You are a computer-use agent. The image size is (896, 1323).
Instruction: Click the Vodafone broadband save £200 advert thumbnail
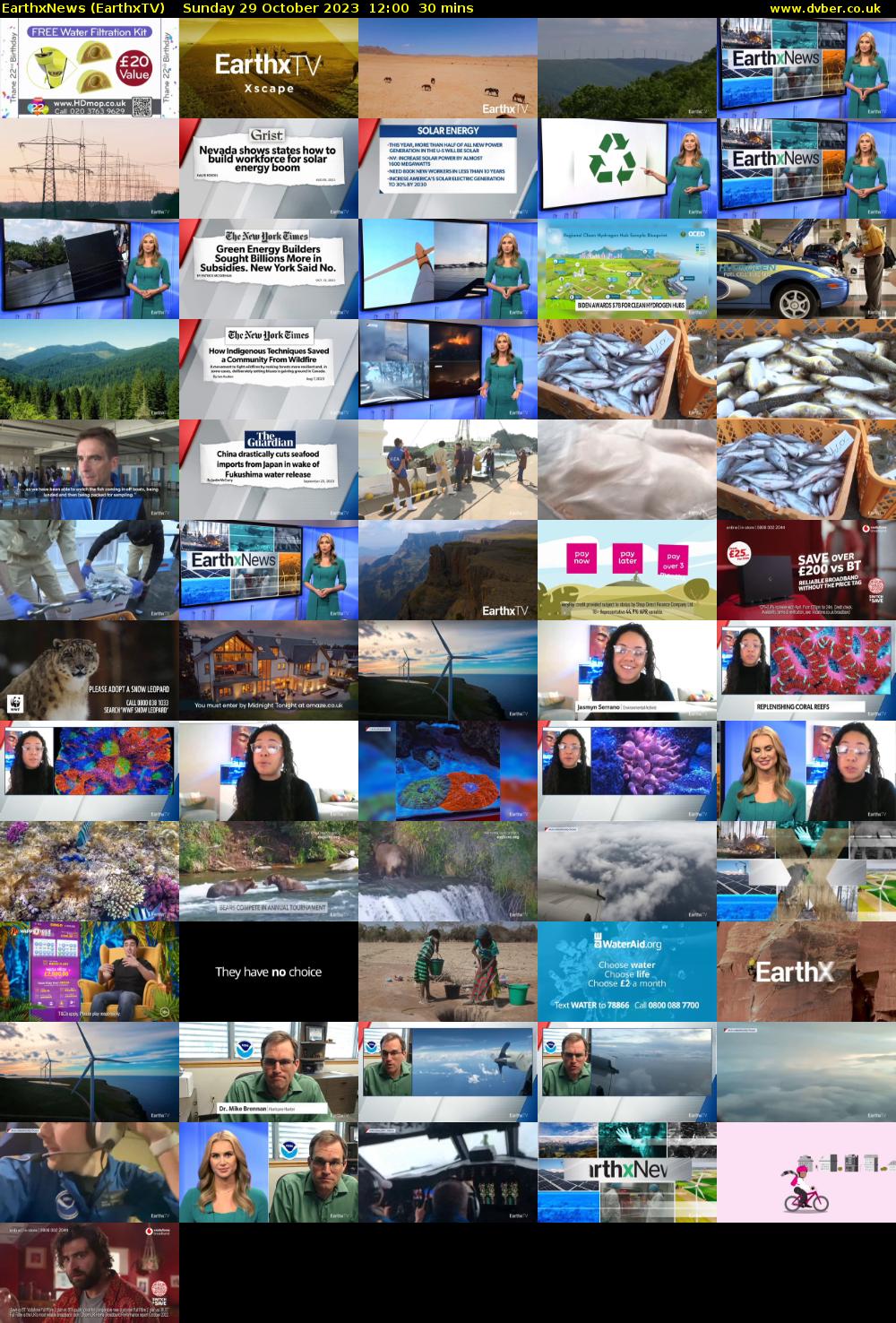[x=806, y=570]
